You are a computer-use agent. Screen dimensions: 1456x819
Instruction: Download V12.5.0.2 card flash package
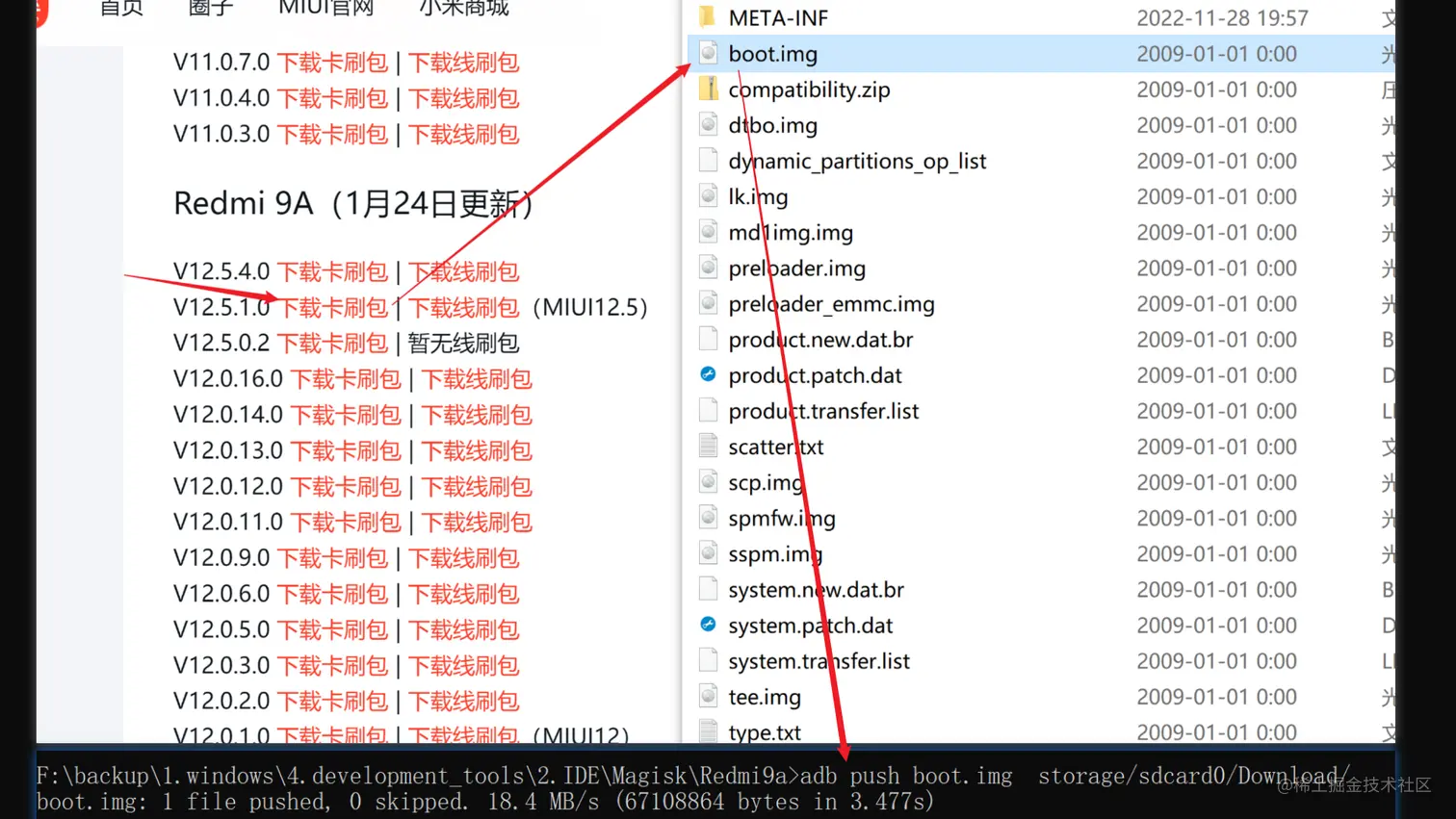click(332, 343)
